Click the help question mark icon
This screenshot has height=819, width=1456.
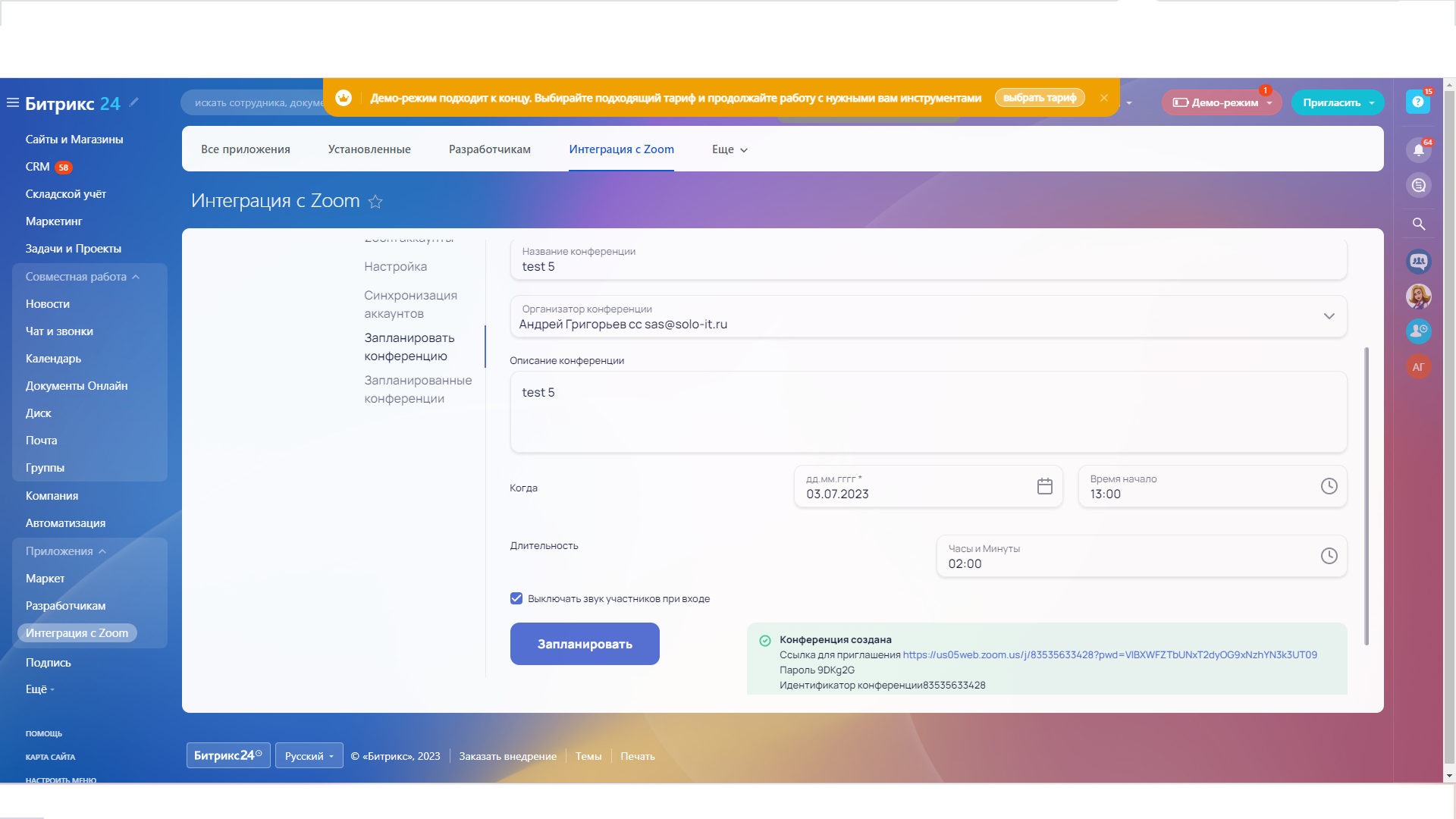pyautogui.click(x=1417, y=102)
